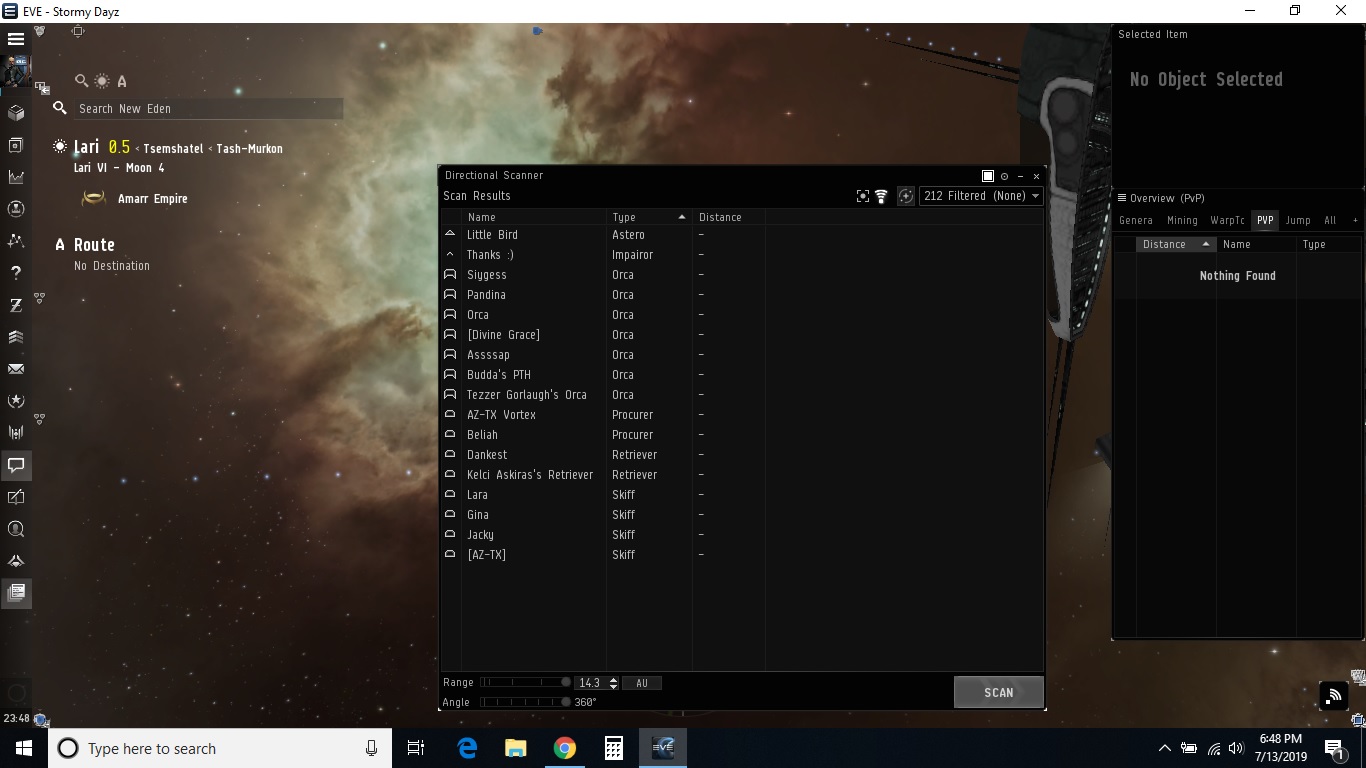Switch to the Jump overview tab
This screenshot has width=1366, height=768.
(x=1297, y=220)
